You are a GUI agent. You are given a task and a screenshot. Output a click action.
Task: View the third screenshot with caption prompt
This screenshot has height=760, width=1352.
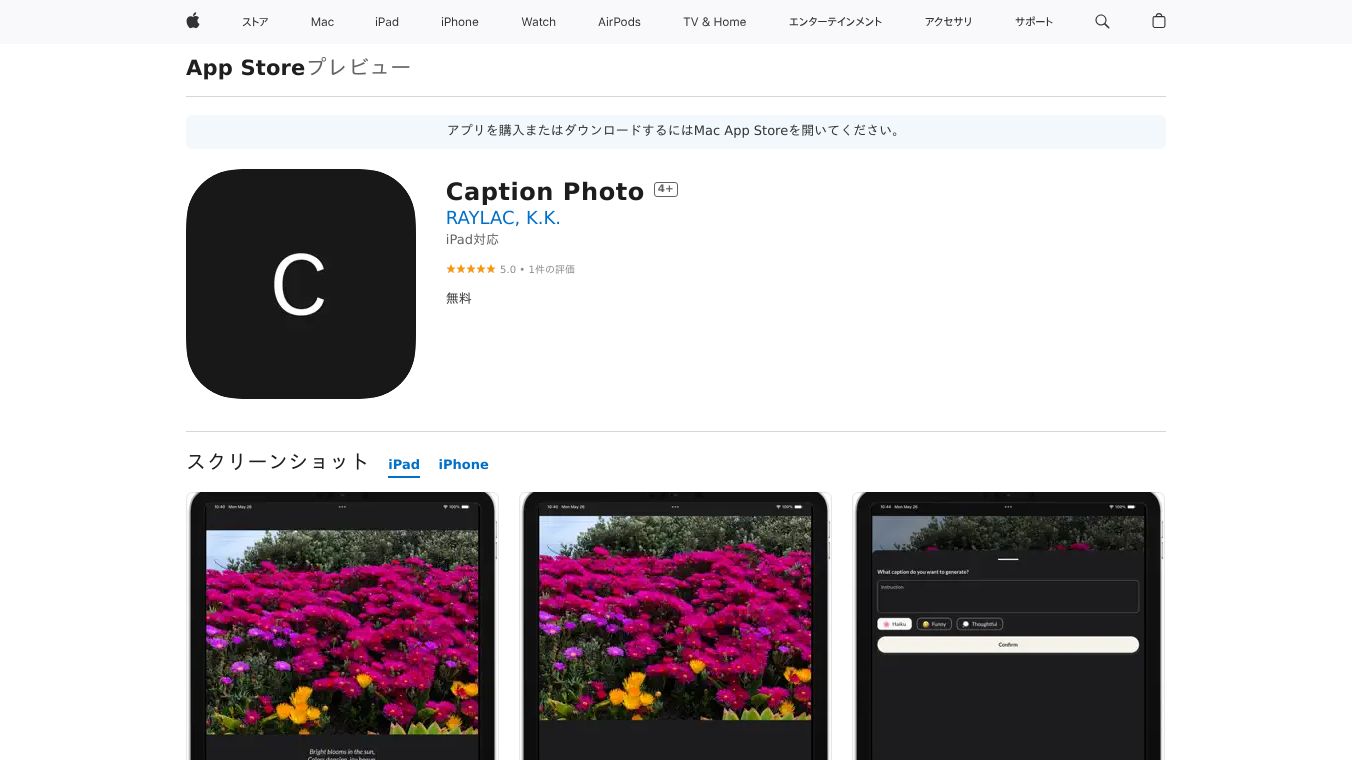click(x=1008, y=626)
